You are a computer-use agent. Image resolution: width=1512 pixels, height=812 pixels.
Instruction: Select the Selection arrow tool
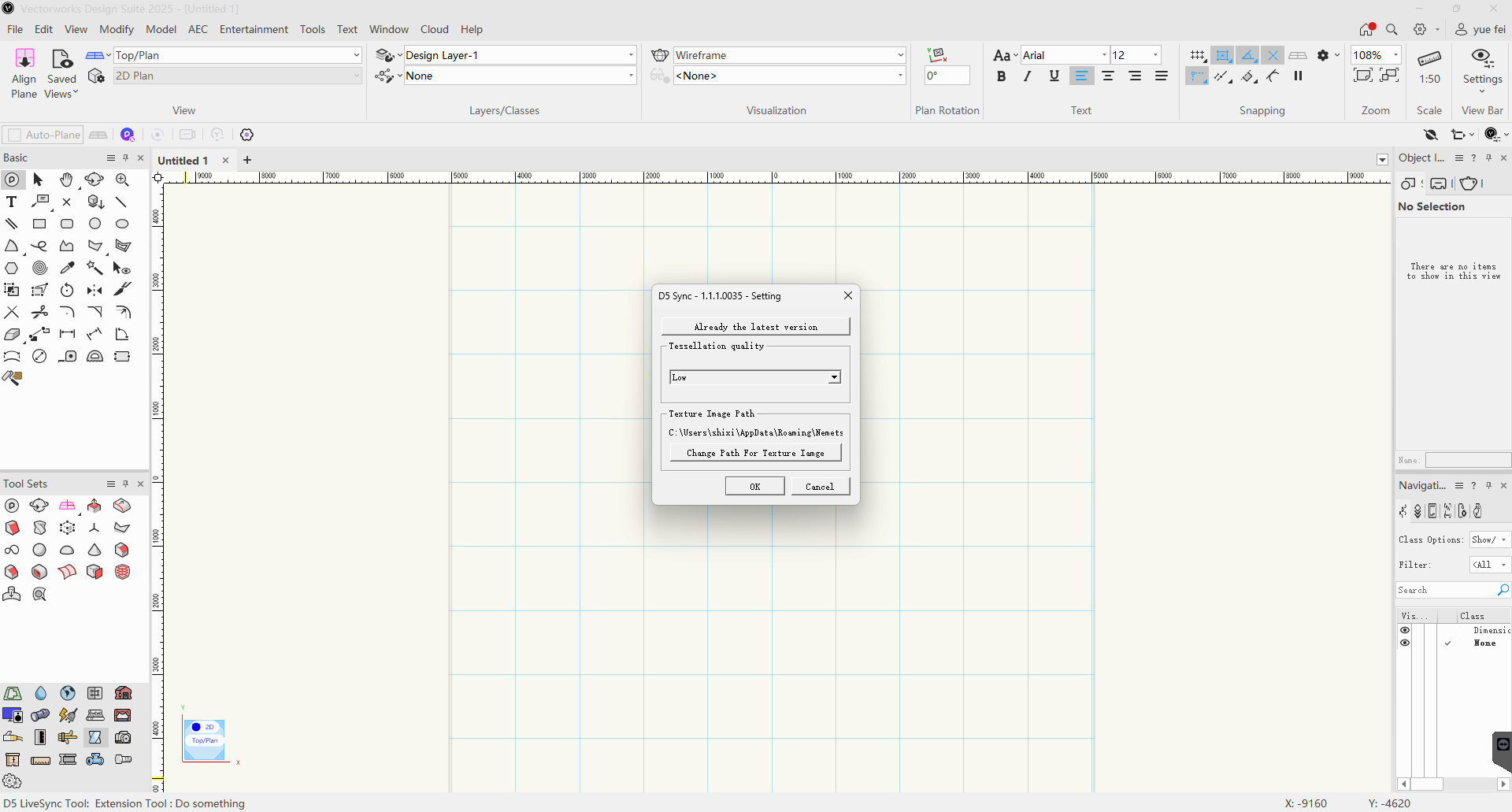coord(39,180)
